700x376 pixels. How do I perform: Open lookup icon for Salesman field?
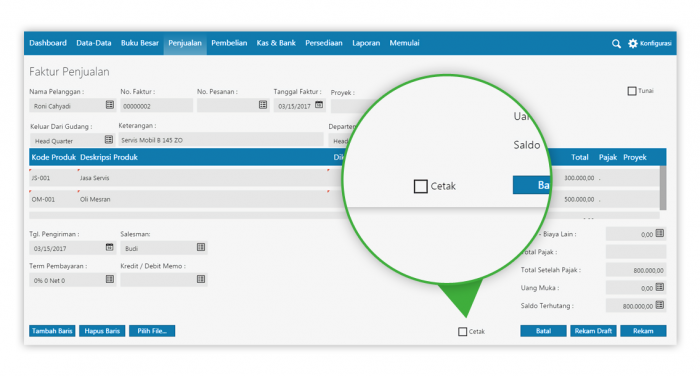click(201, 247)
